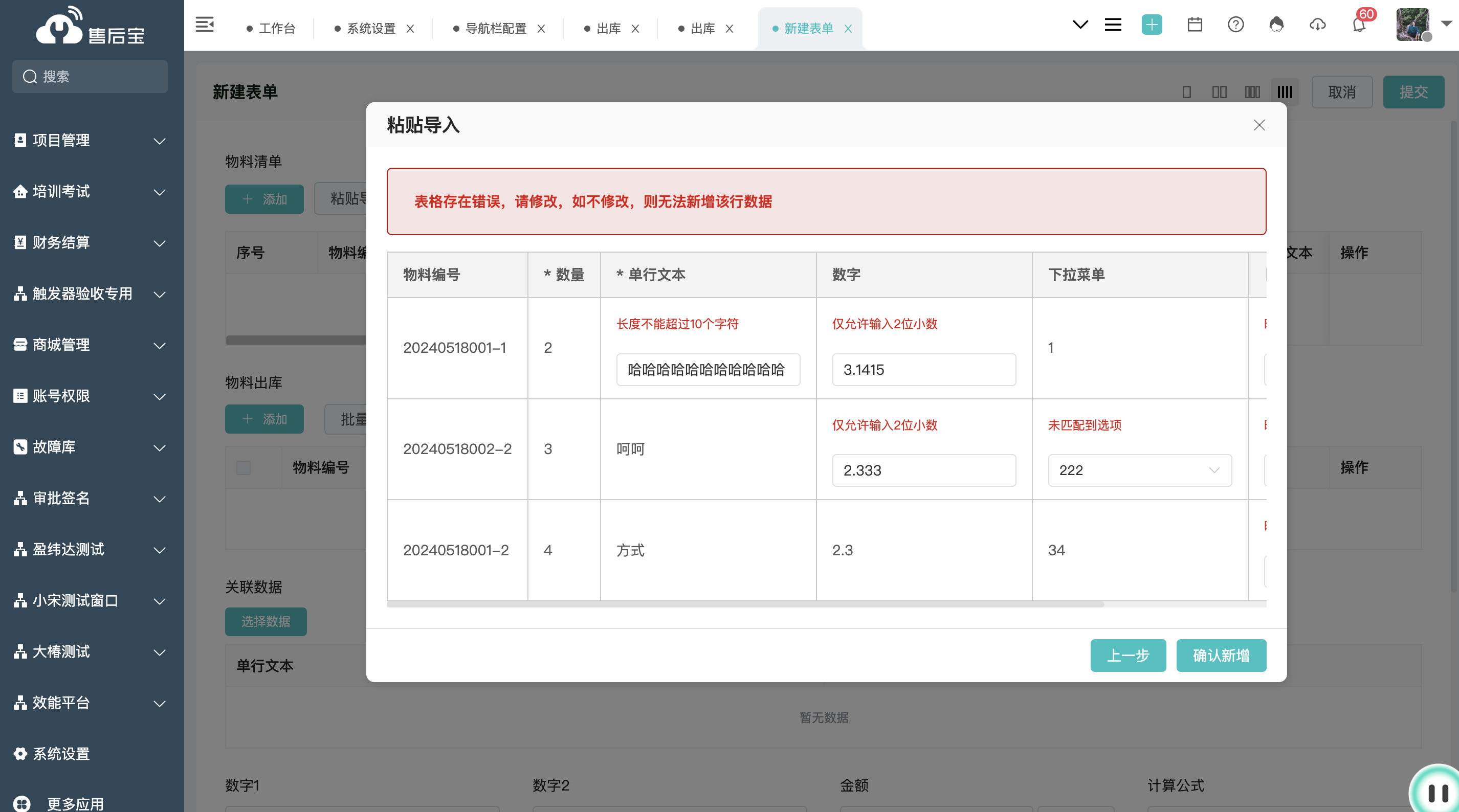Click the floating pause button

click(x=1436, y=792)
